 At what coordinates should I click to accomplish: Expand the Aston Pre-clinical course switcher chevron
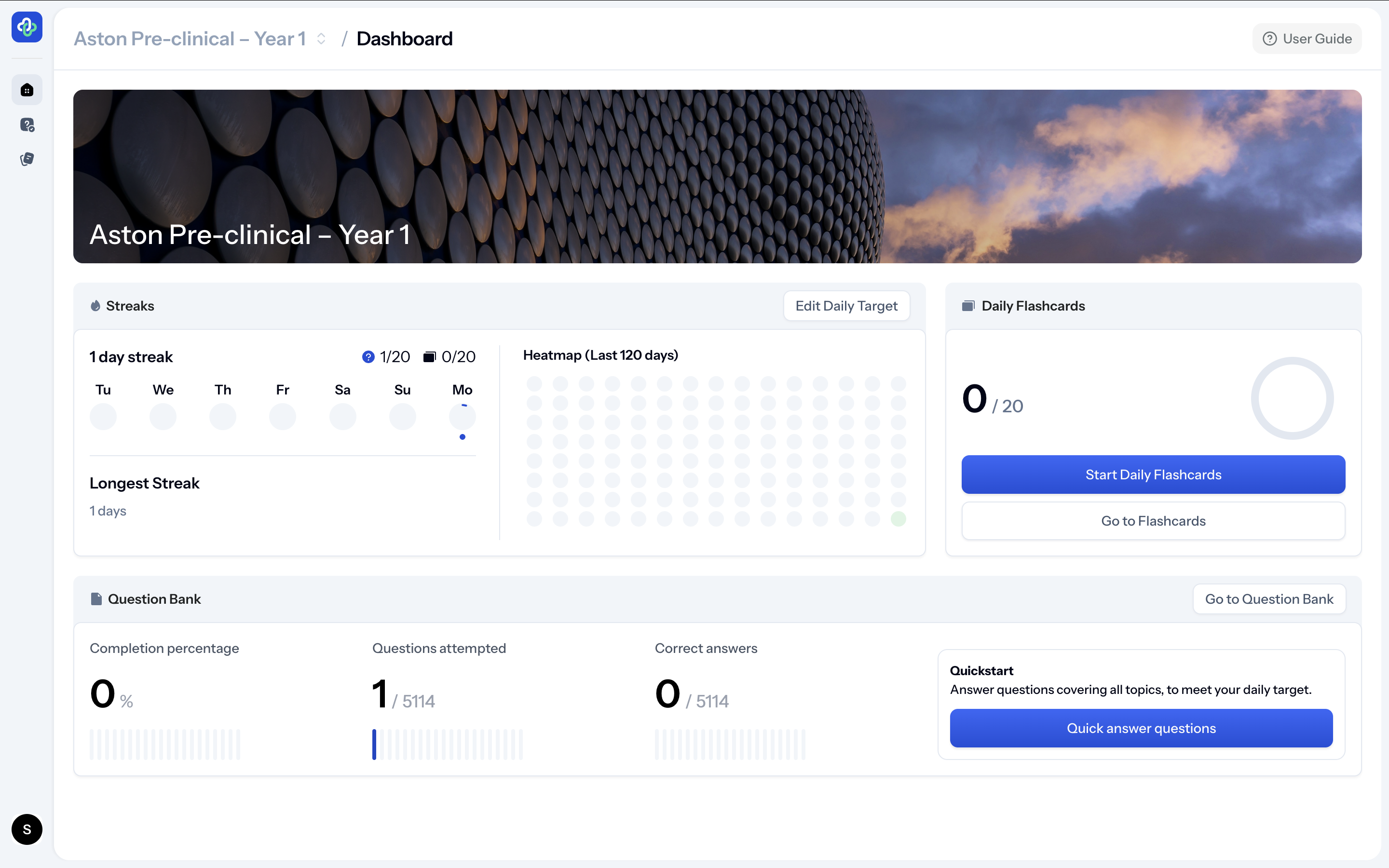pos(321,39)
